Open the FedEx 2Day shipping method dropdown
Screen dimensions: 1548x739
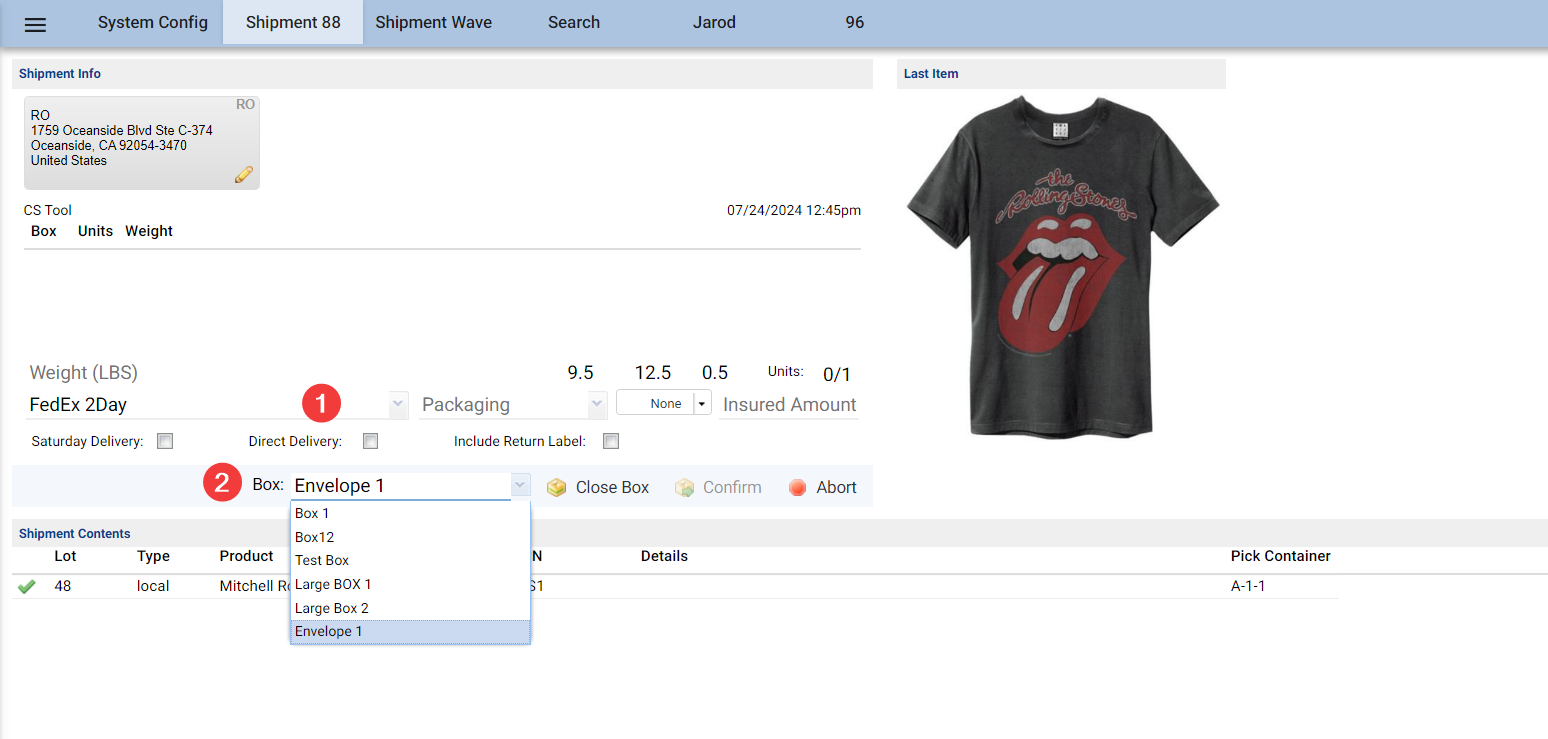coord(399,405)
